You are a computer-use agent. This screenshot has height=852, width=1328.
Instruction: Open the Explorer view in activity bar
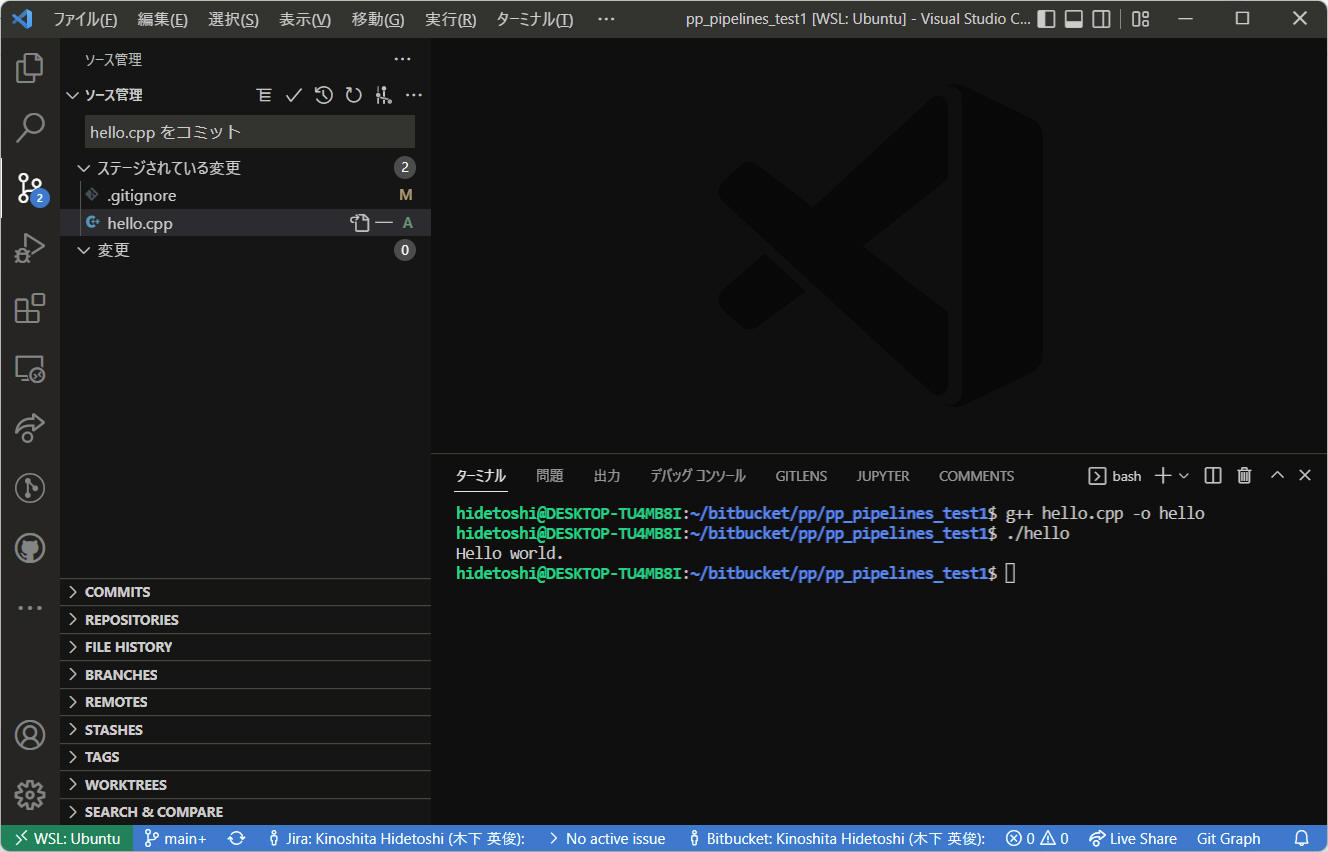coord(30,69)
